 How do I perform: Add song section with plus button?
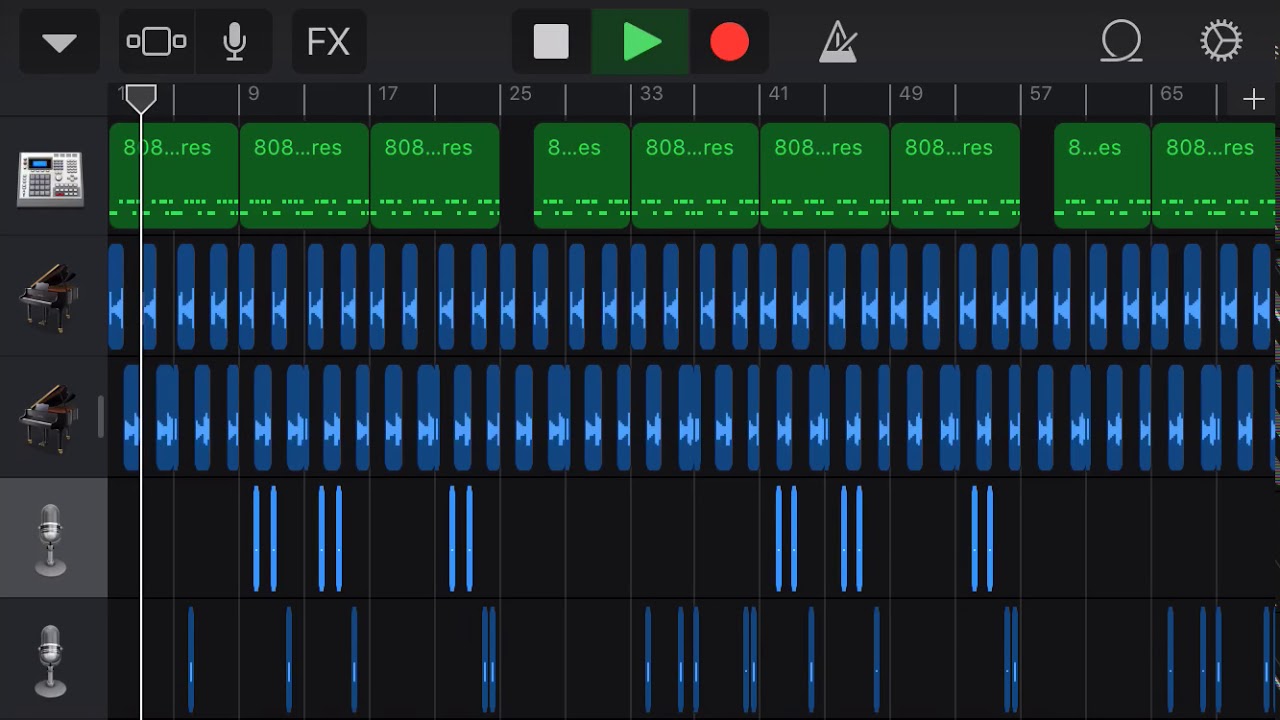click(x=1253, y=99)
